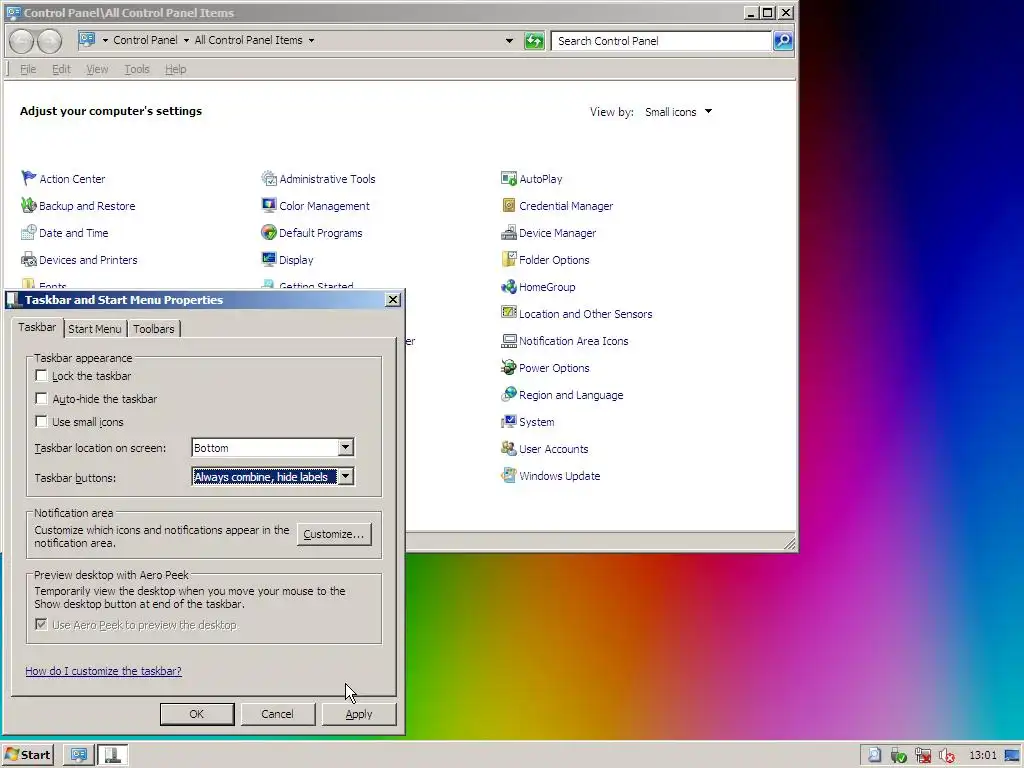The image size is (1024, 768).
Task: Click the Apply button
Action: [359, 714]
